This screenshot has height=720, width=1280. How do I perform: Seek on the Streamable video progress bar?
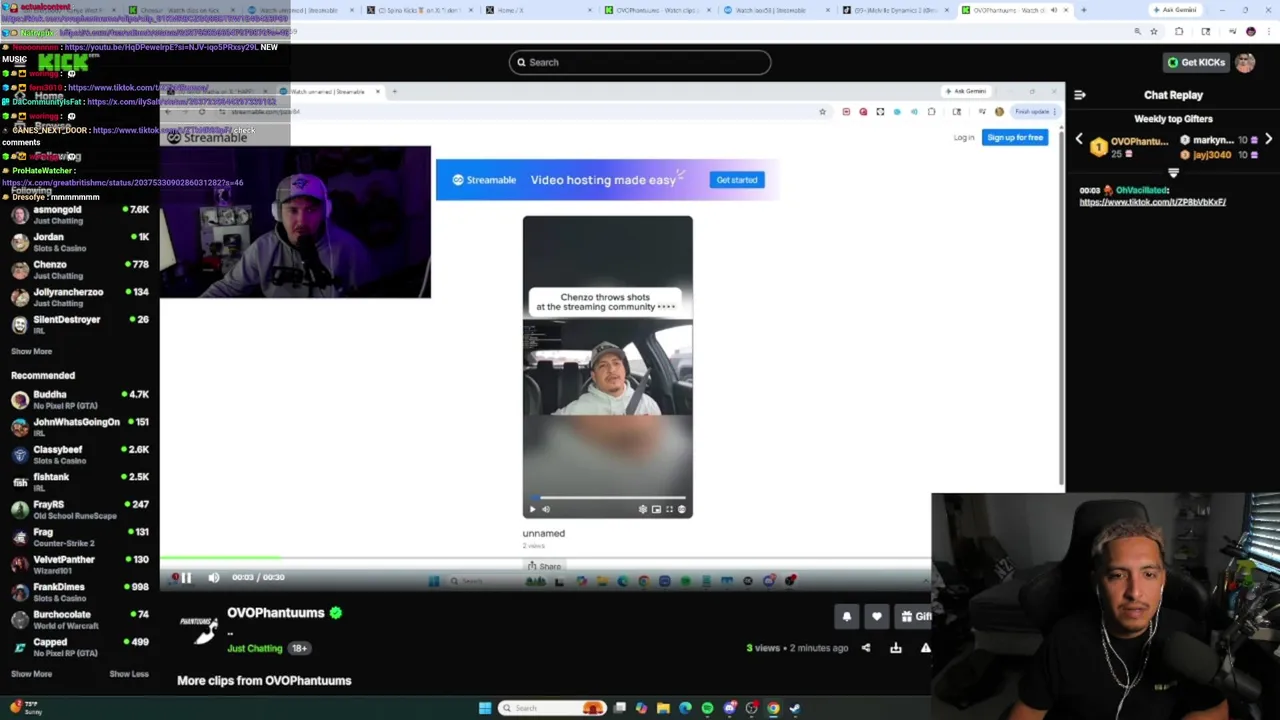click(607, 497)
